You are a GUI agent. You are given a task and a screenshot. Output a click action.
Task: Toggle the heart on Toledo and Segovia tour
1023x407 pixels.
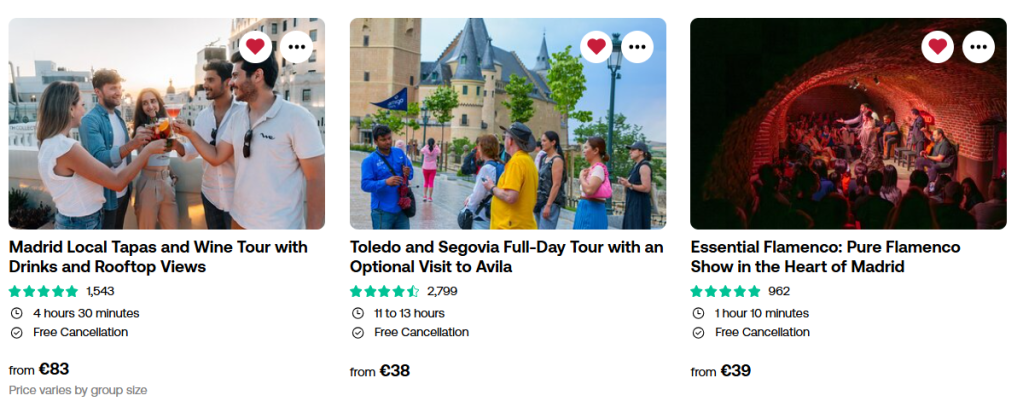tap(596, 46)
